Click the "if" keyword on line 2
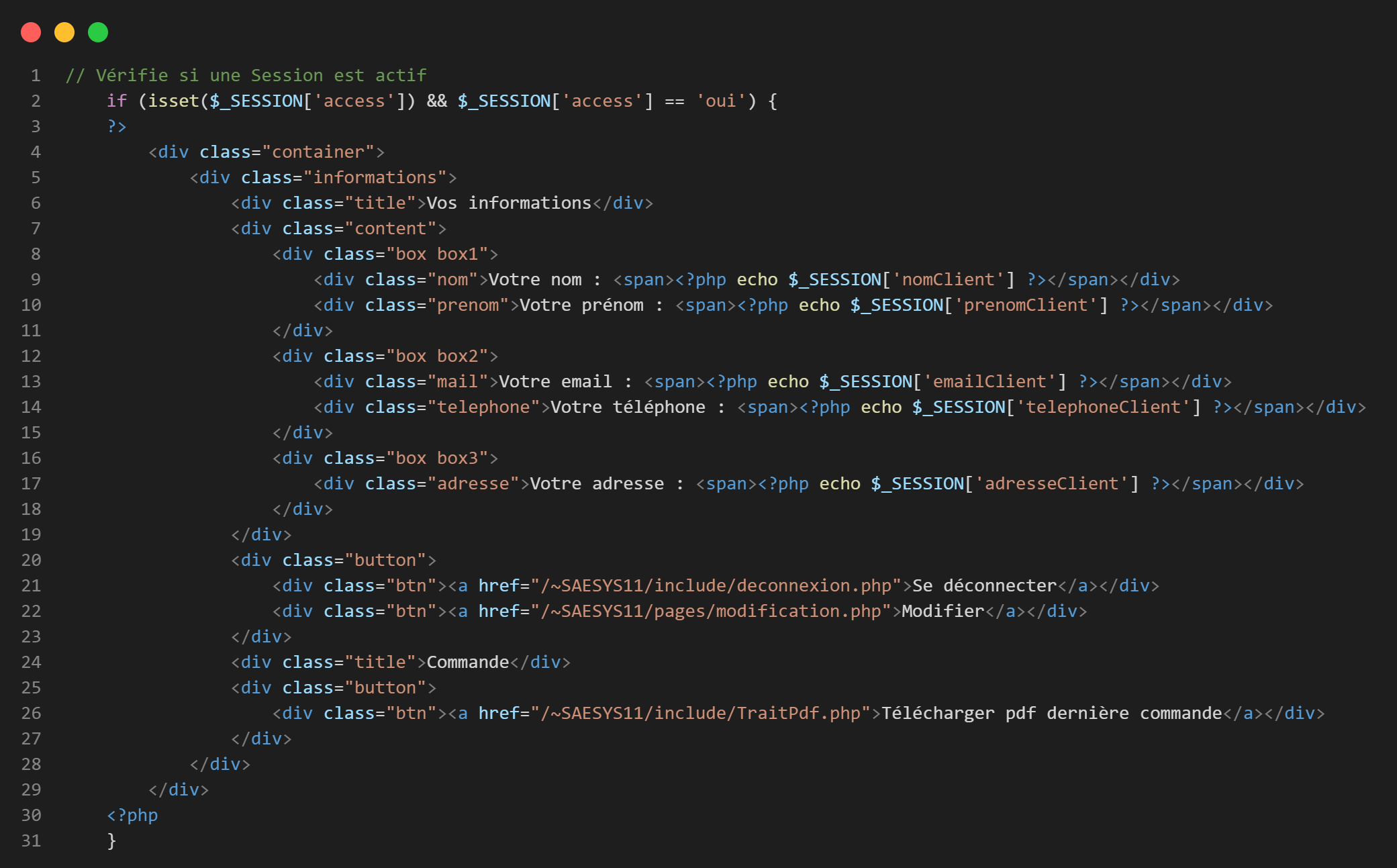1397x868 pixels. pos(117,101)
